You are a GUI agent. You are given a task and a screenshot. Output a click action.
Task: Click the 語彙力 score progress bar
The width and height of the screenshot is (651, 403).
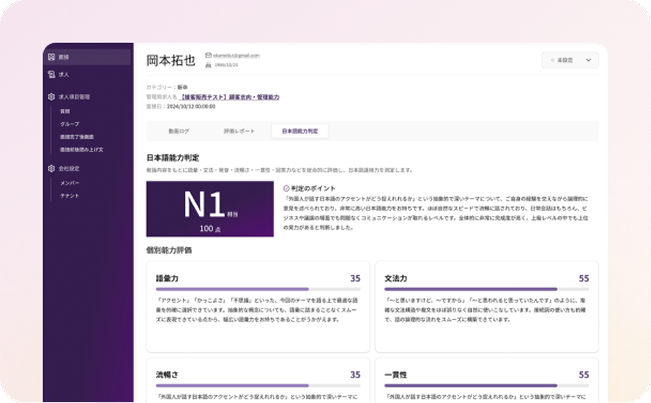coord(257,289)
